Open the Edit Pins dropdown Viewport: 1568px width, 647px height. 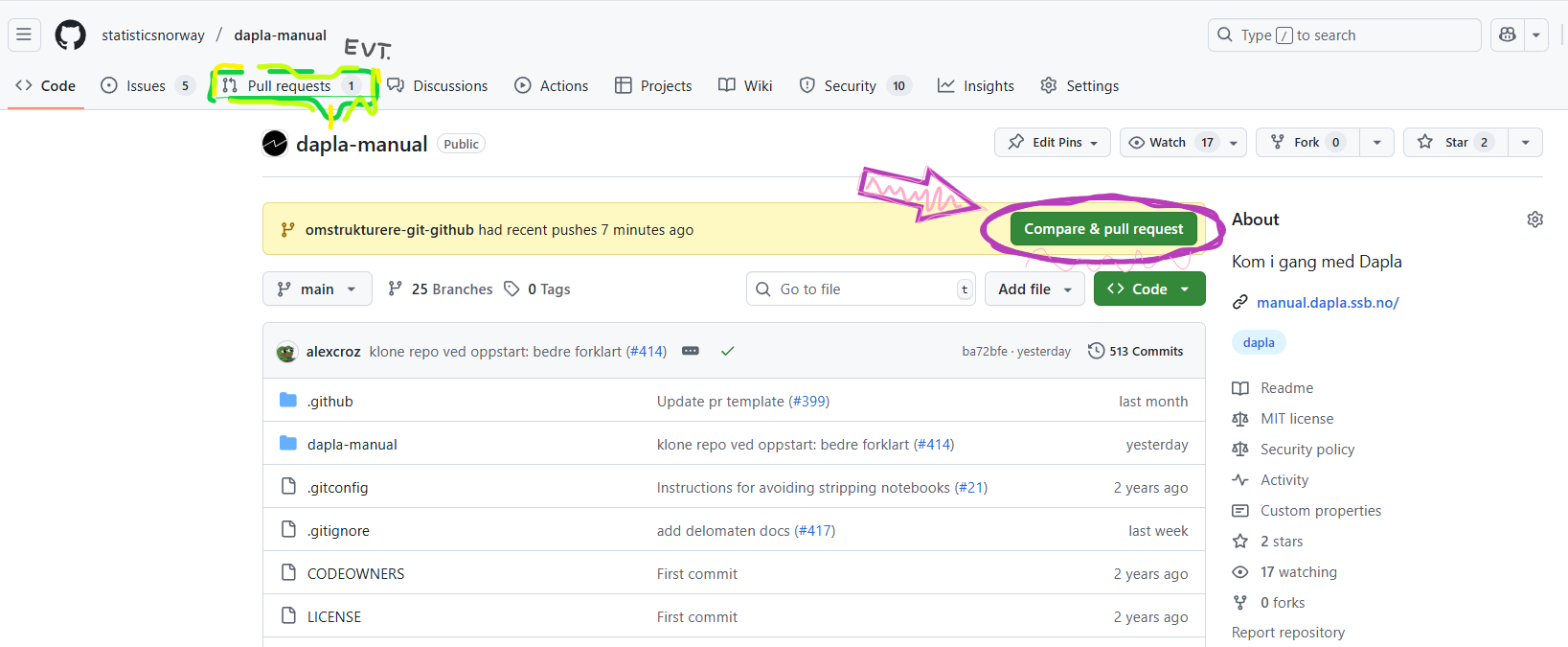coord(1053,143)
